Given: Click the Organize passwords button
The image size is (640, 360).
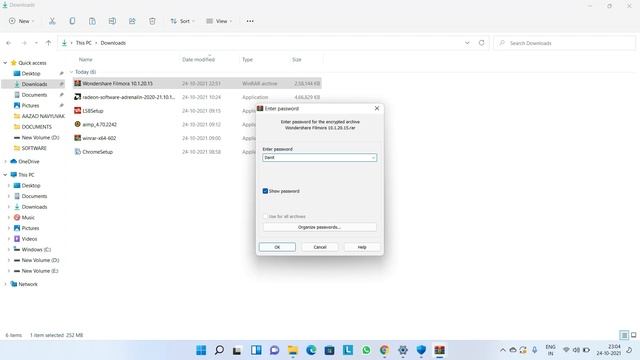Looking at the screenshot, I should pos(320,227).
